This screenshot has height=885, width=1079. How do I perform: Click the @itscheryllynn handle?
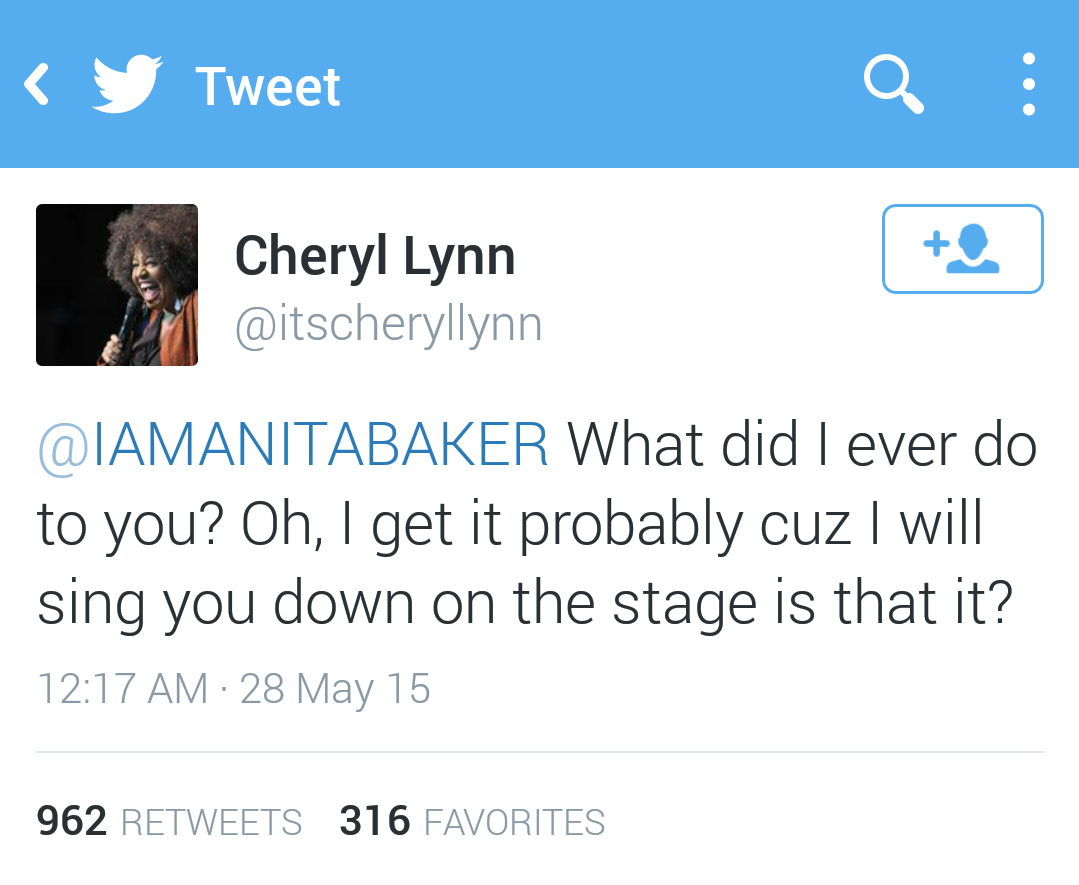pos(388,325)
